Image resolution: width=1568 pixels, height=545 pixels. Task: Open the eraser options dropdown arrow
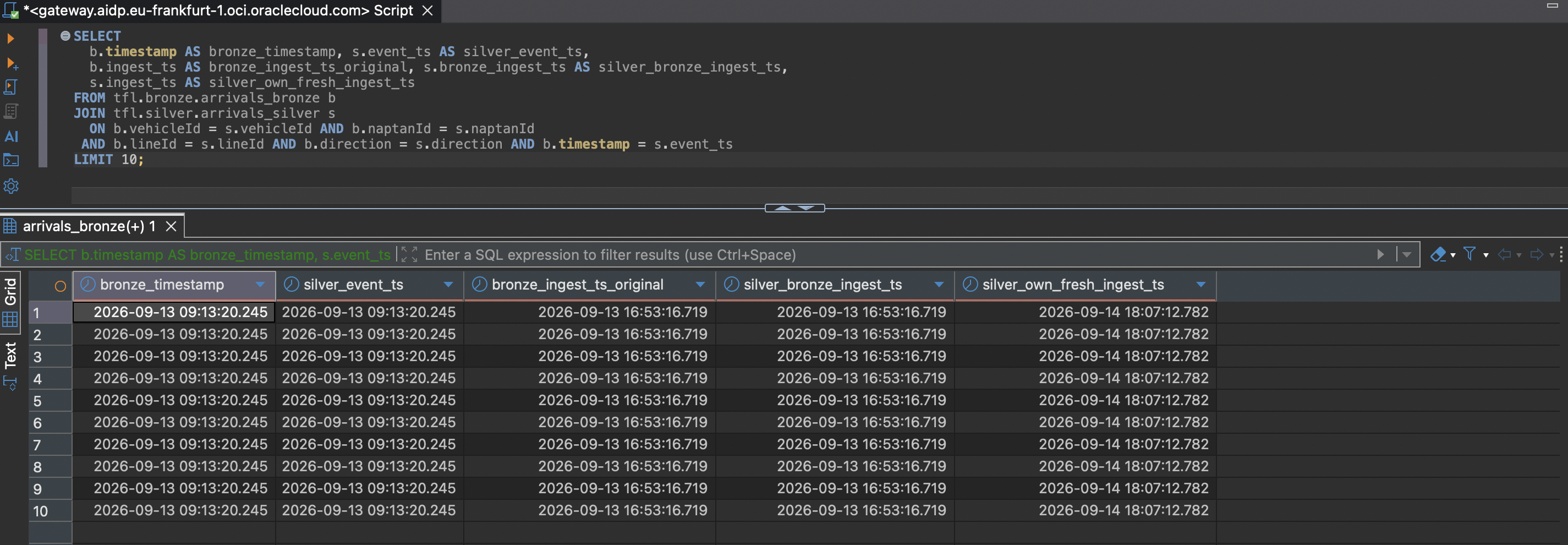1453,255
